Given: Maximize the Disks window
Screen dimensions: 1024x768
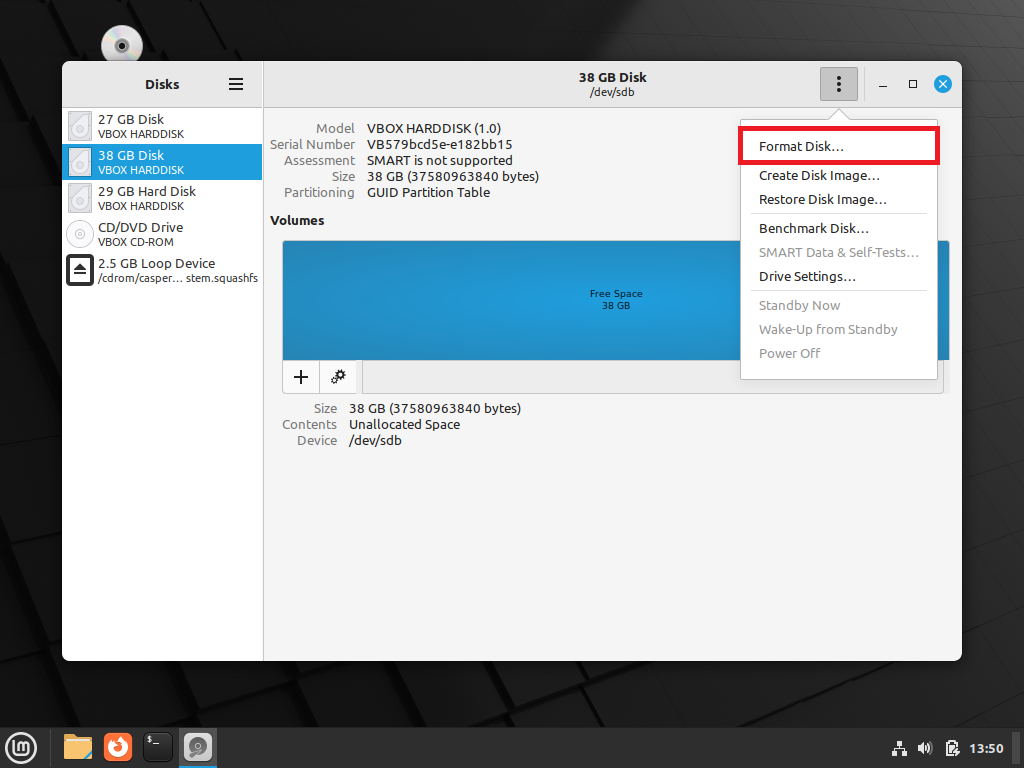Looking at the screenshot, I should pos(913,84).
